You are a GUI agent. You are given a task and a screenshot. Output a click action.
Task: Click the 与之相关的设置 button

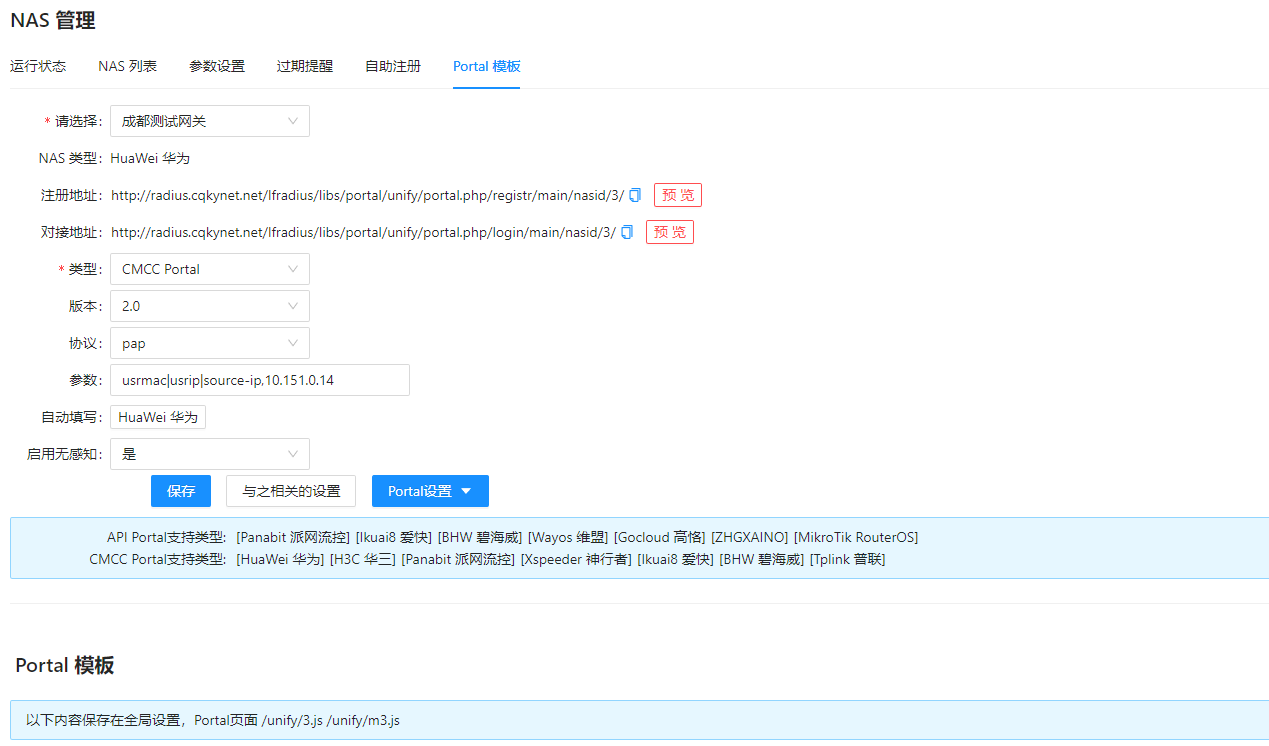click(x=291, y=491)
